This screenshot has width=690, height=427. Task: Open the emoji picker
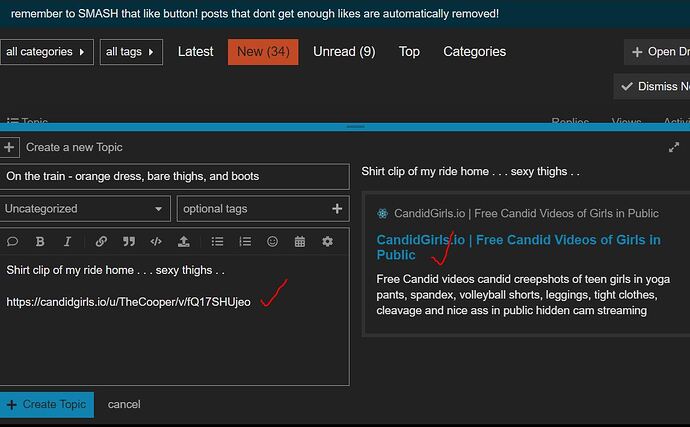(272, 241)
